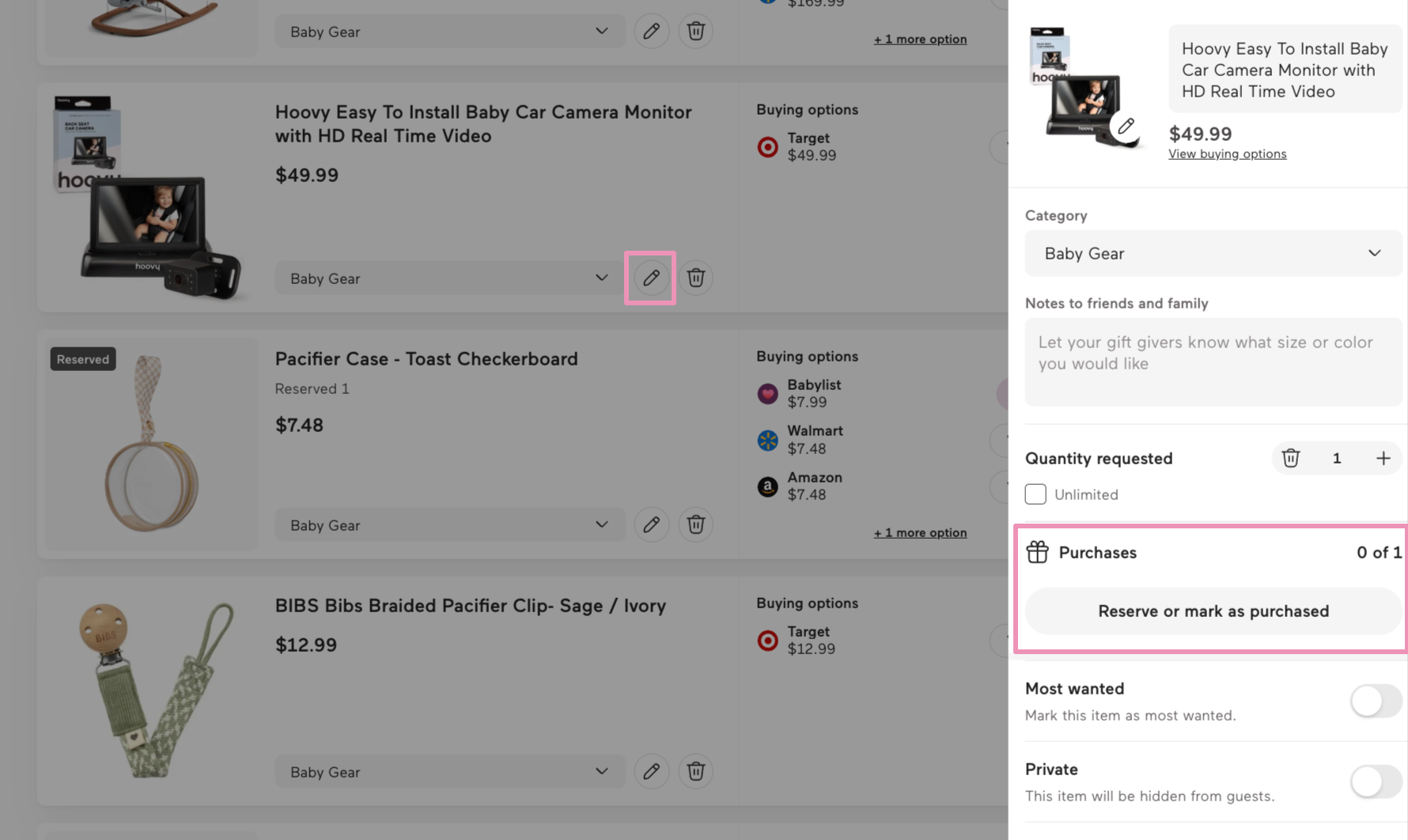Select the Target icon for BIBS pacifier clip
Image resolution: width=1408 pixels, height=840 pixels.
tap(766, 641)
